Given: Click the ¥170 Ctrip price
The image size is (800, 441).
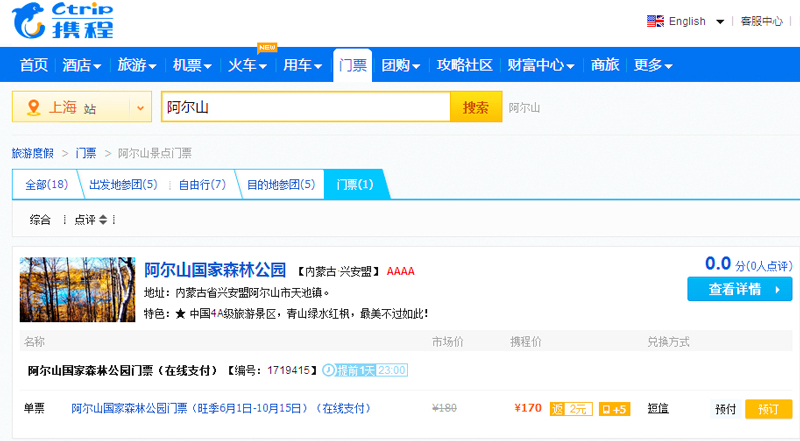Looking at the screenshot, I should [x=528, y=408].
